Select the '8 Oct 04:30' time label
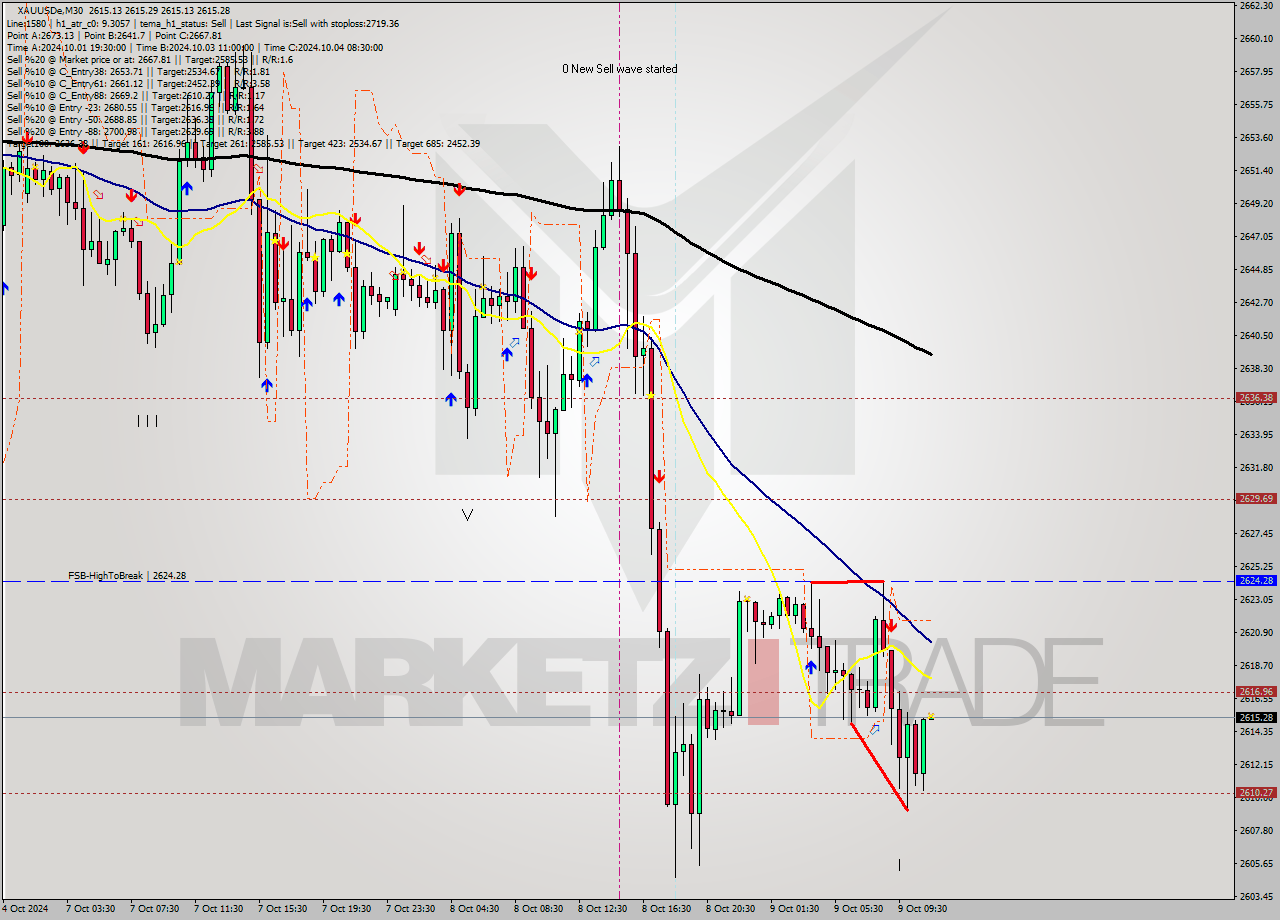The height and width of the screenshot is (920, 1280). [475, 909]
